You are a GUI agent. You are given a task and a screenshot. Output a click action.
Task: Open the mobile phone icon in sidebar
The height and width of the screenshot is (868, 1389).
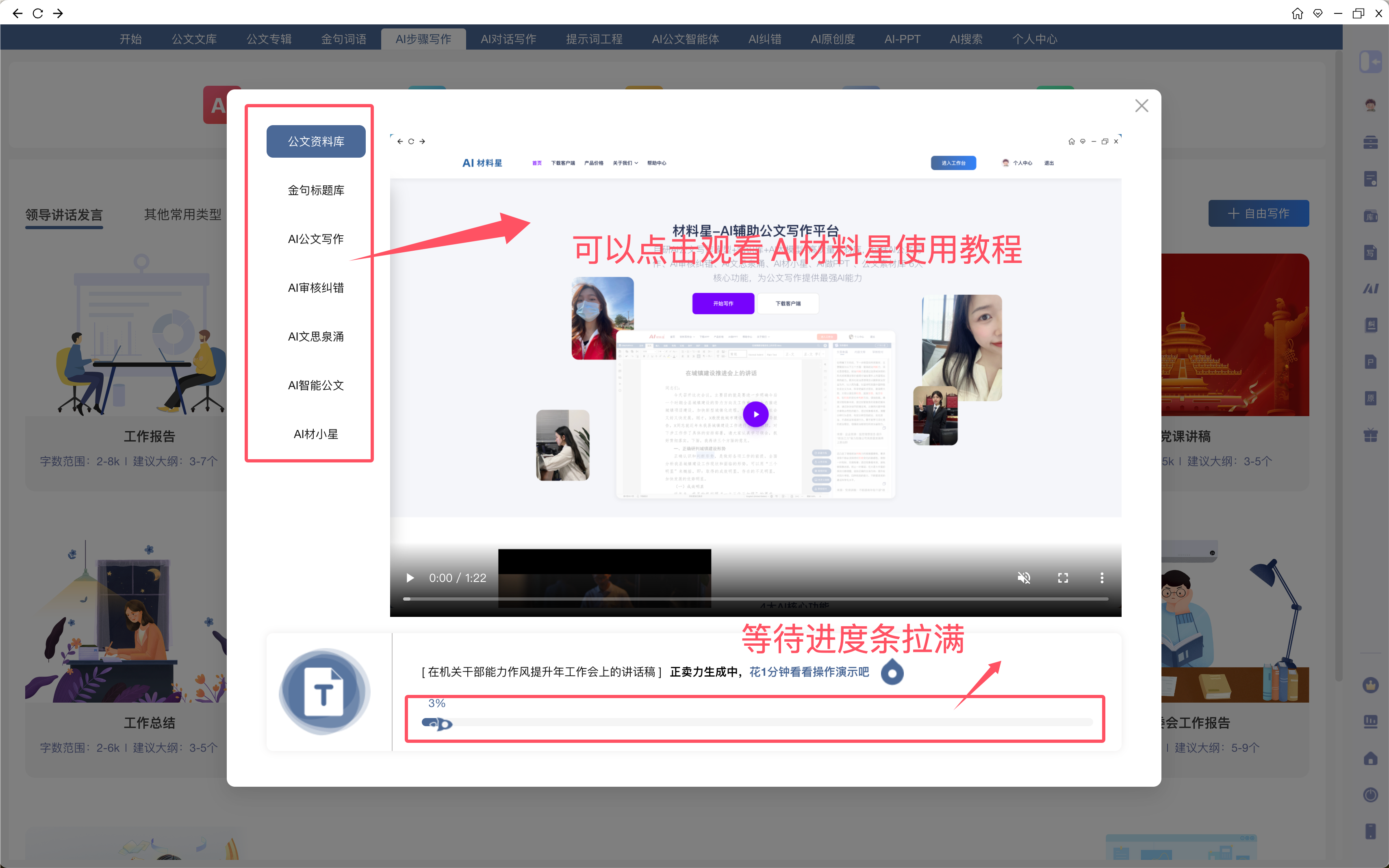click(1370, 831)
